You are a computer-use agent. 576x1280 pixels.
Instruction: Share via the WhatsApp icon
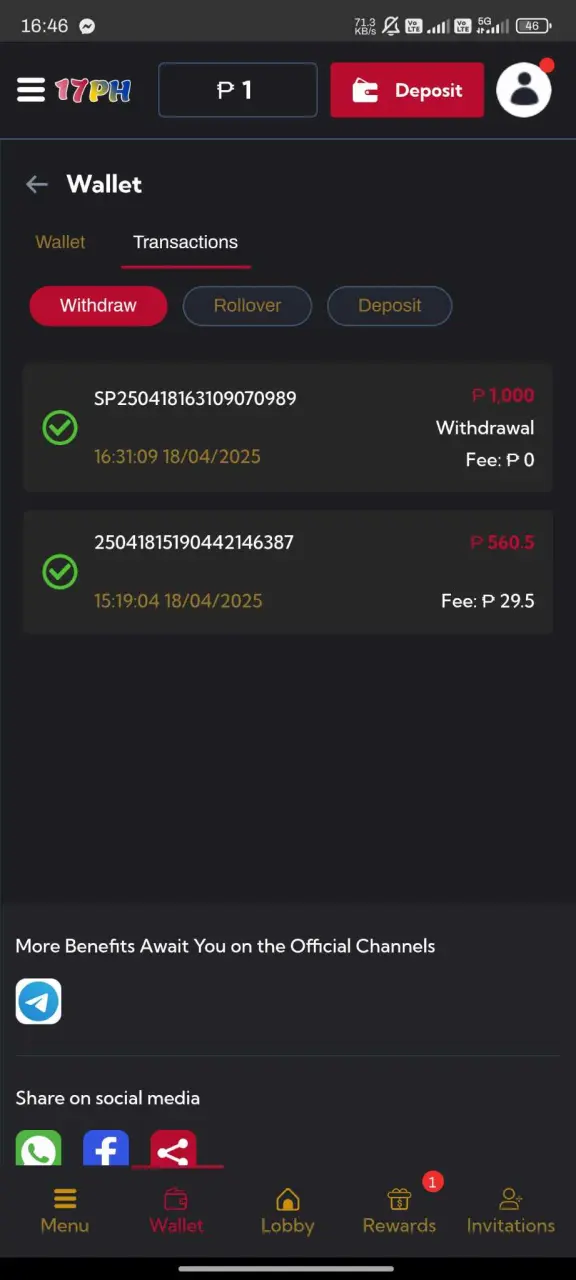point(38,1148)
